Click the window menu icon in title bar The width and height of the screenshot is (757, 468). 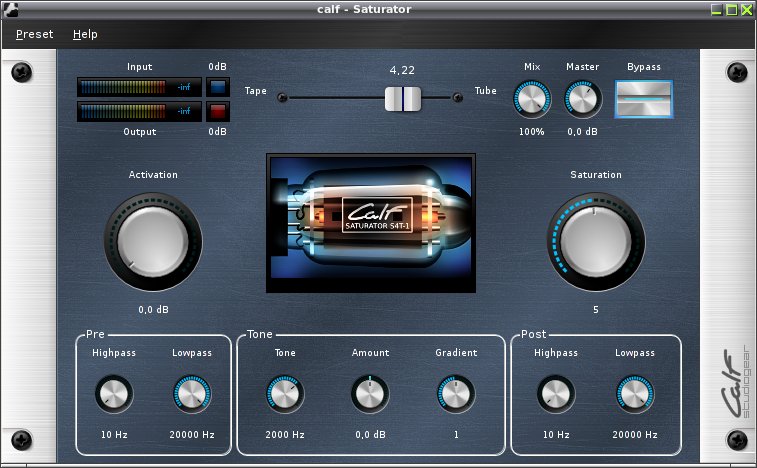11,10
